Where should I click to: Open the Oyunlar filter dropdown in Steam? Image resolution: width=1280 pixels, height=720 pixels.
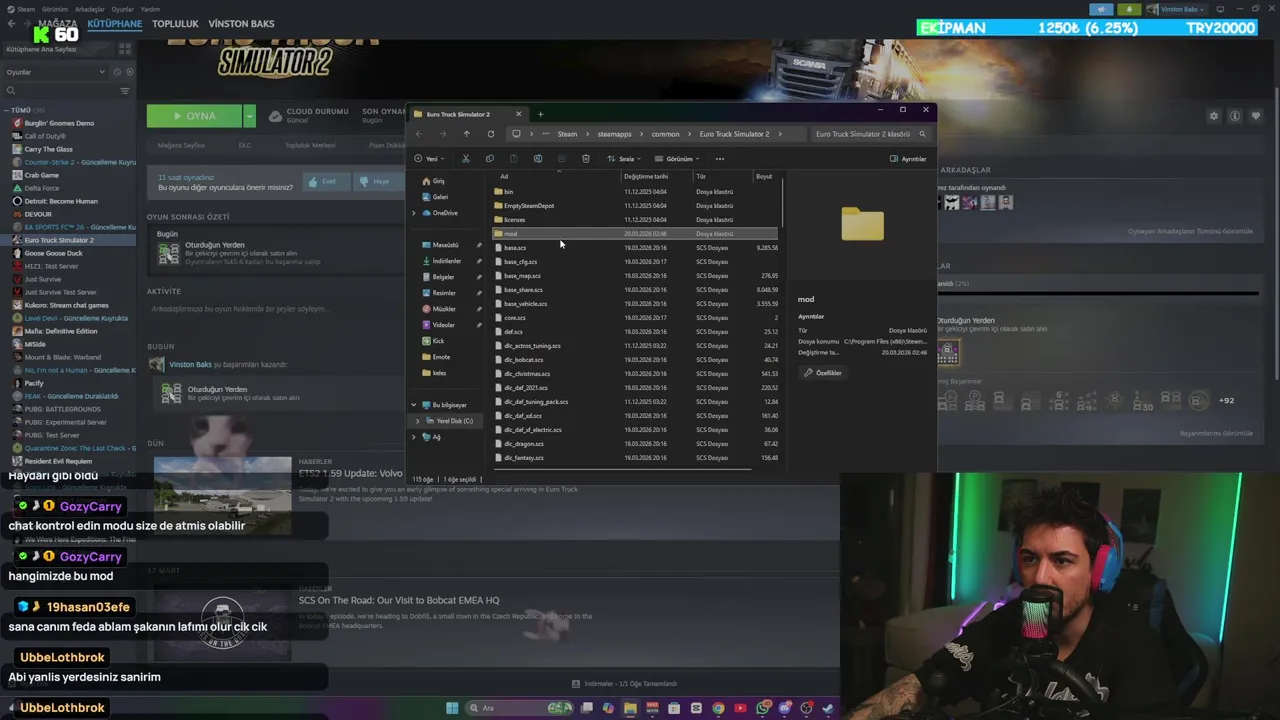pos(55,72)
